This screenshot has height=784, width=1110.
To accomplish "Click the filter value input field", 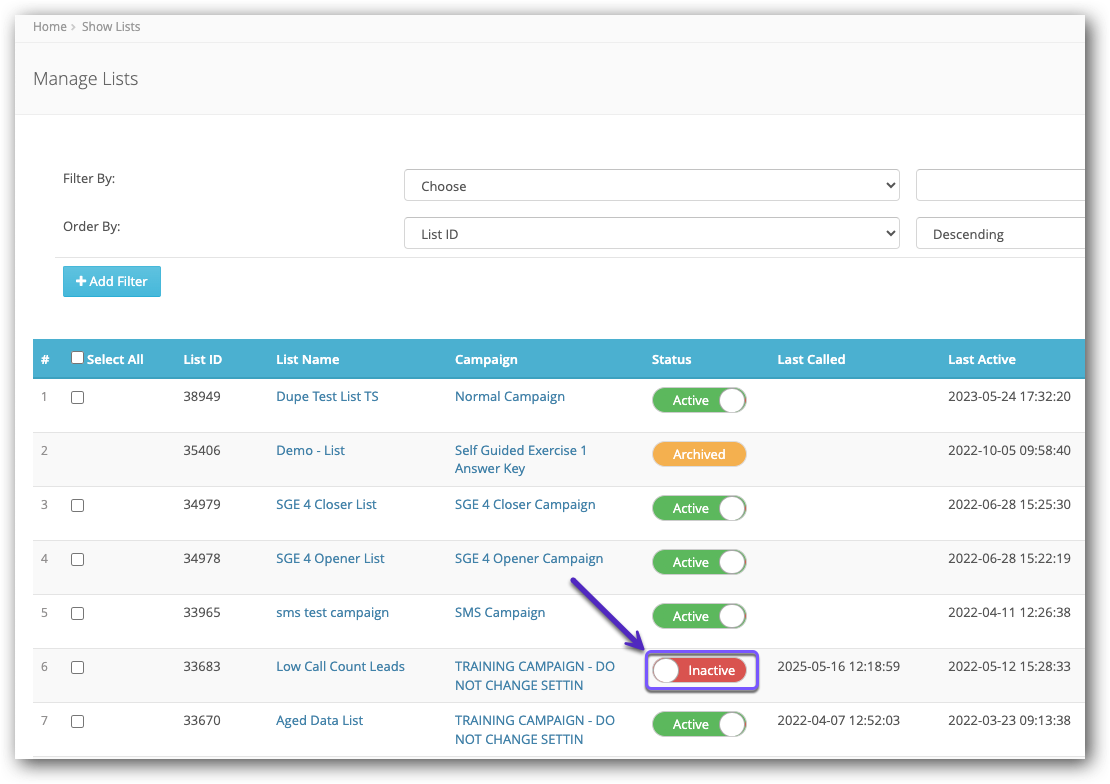I will tap(1000, 186).
